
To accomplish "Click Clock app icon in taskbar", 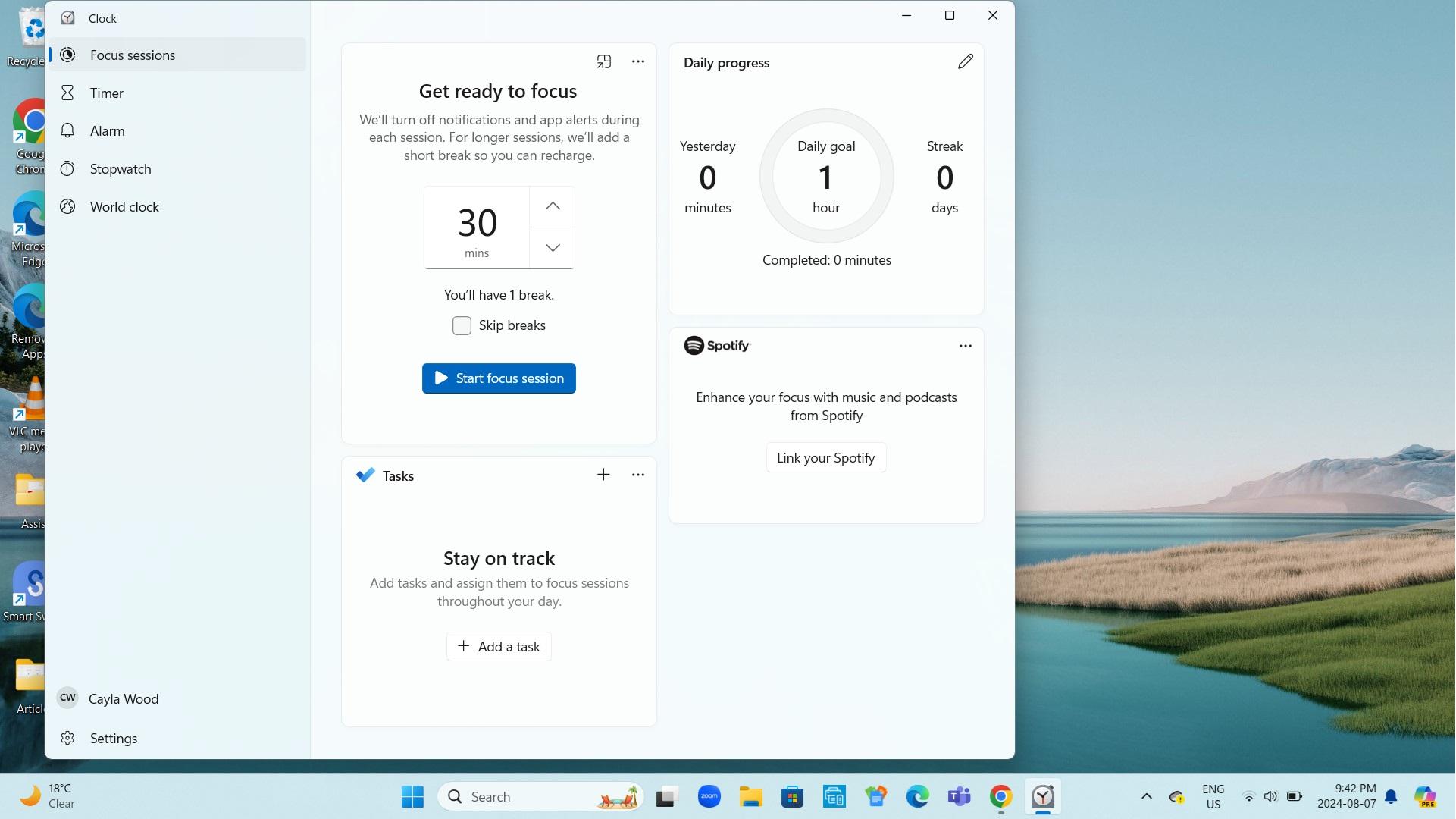I will [1043, 797].
